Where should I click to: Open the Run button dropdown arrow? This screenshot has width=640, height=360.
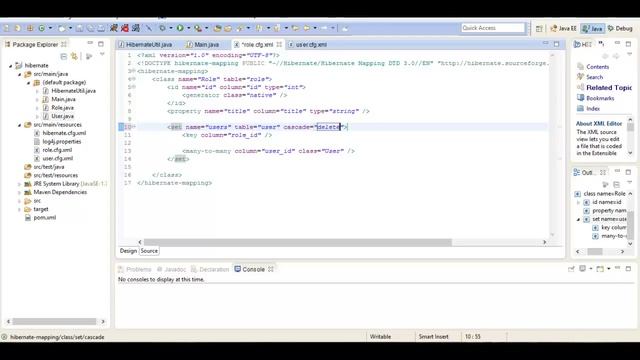point(188,28)
